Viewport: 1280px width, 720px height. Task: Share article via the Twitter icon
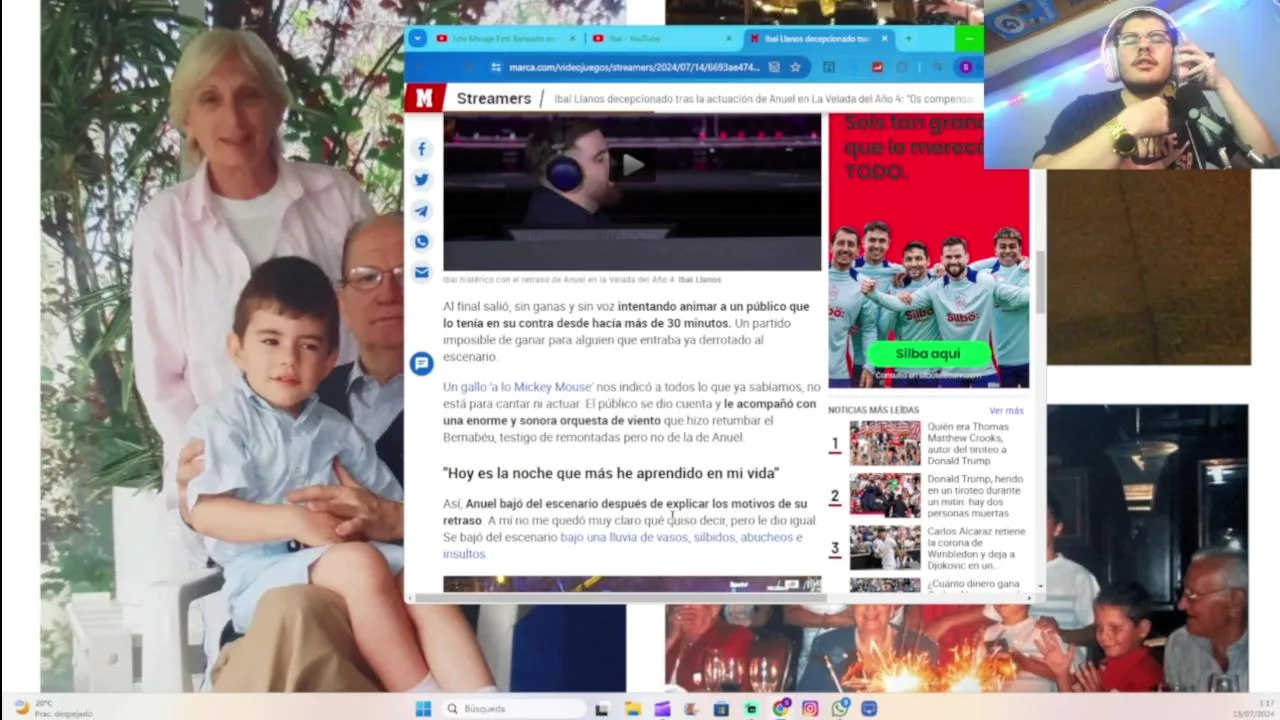(421, 180)
